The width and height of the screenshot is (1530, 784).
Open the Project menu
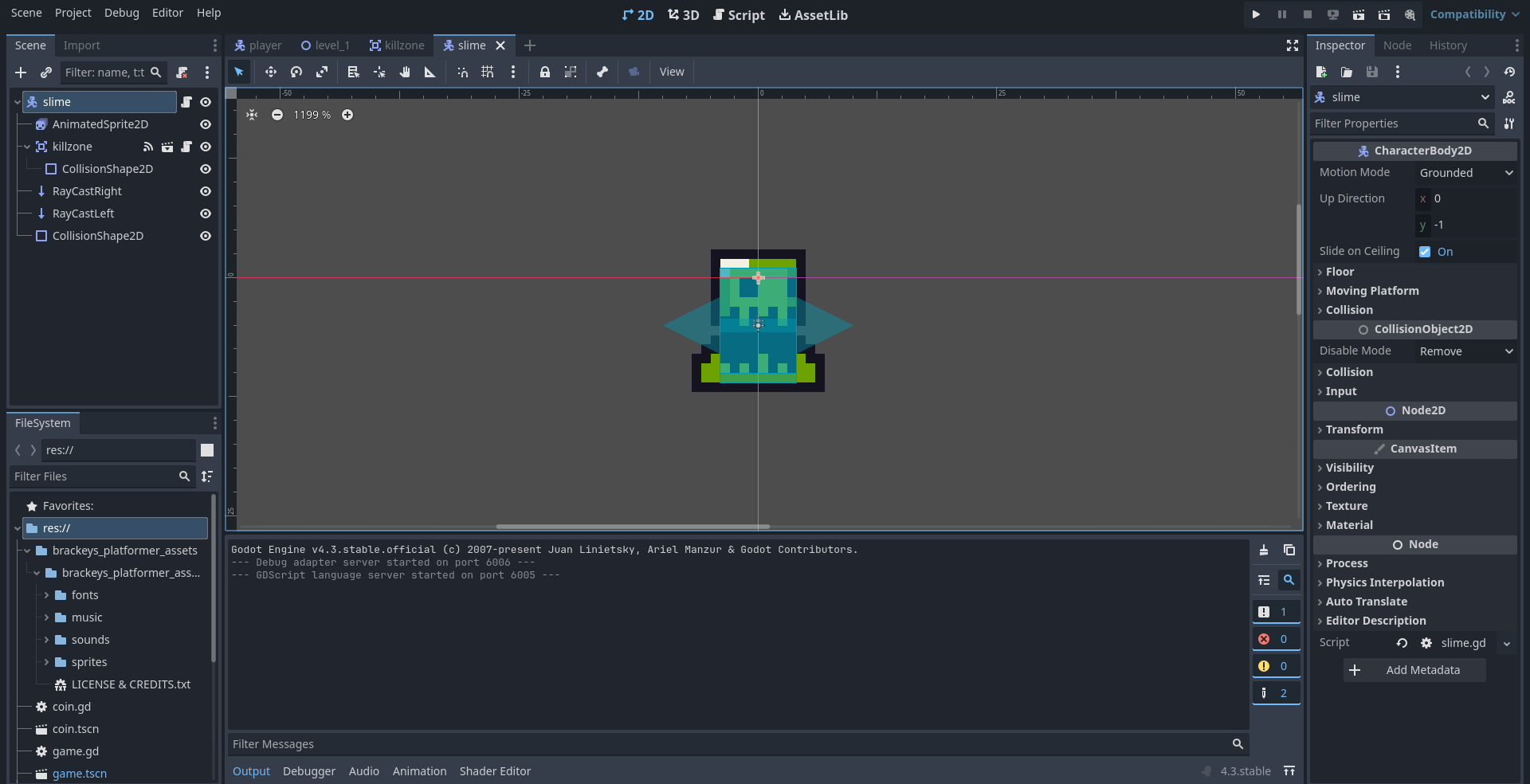click(x=73, y=13)
